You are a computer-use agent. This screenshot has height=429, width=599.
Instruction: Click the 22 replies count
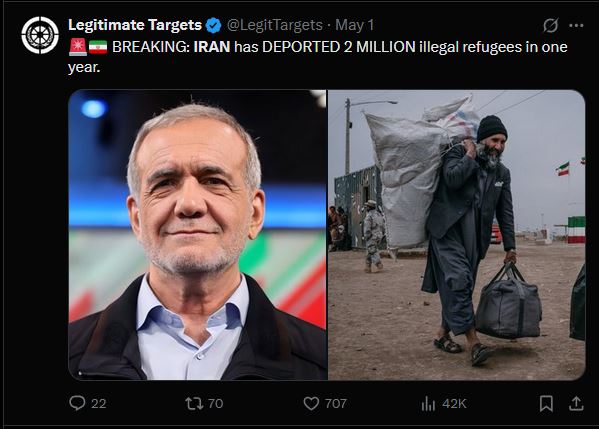pyautogui.click(x=99, y=403)
